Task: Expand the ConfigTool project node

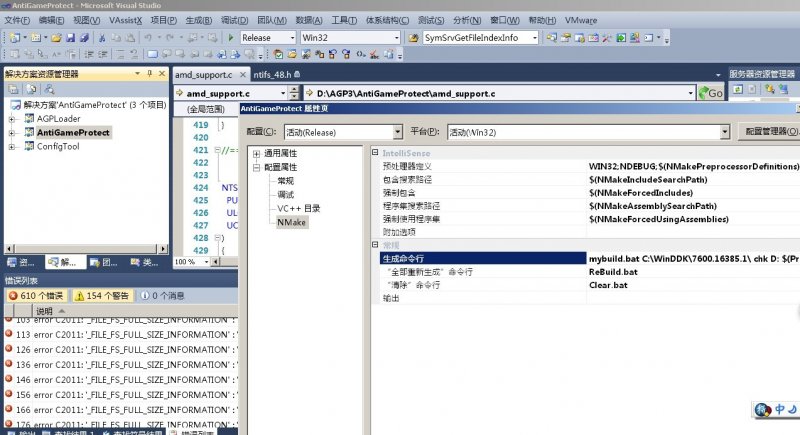Action: click(11, 147)
